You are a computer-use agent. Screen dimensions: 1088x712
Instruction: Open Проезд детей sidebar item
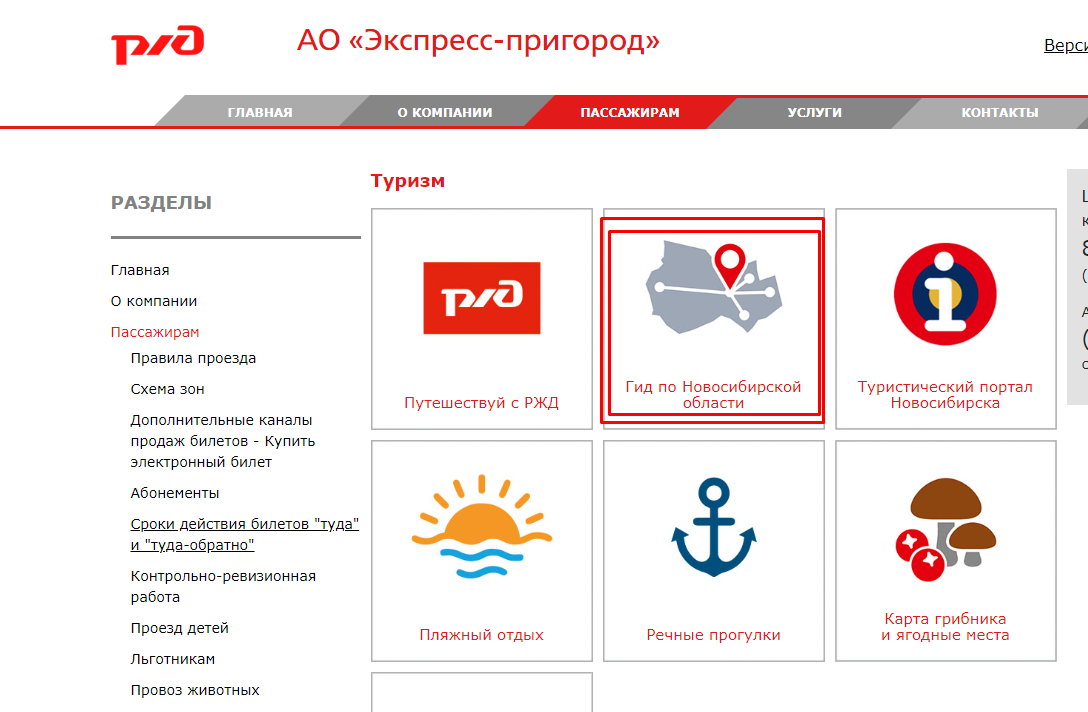coord(180,628)
